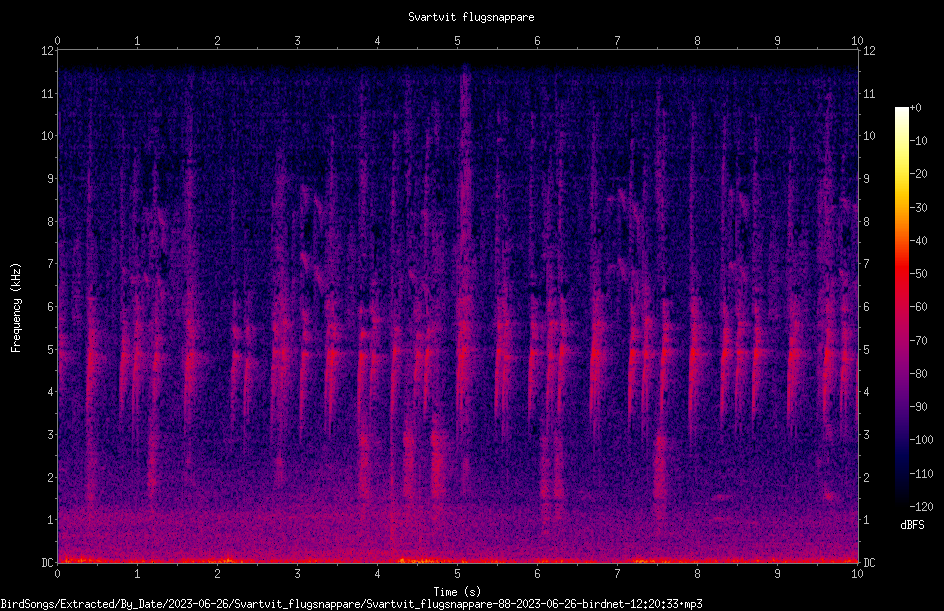Click the "-100" color scale label
The width and height of the screenshot is (944, 611).
click(x=921, y=439)
